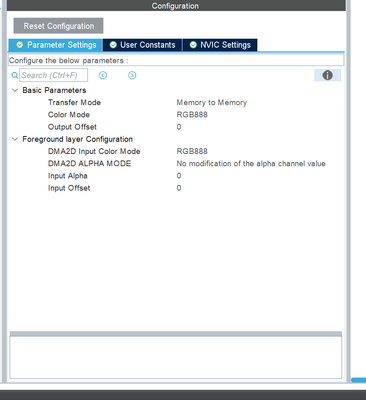The height and width of the screenshot is (400, 366).
Task: Select the Transfer Mode parameter label
Action: (74, 103)
